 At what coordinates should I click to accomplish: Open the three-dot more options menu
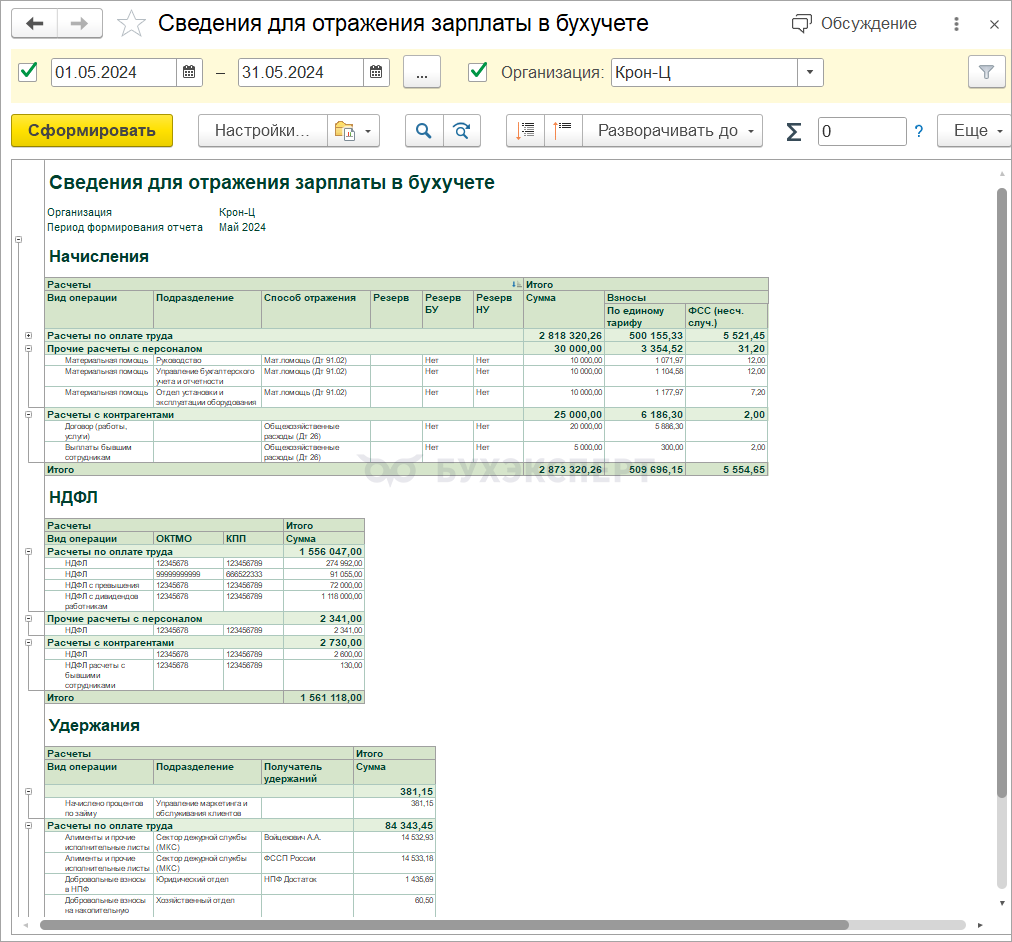(957, 24)
